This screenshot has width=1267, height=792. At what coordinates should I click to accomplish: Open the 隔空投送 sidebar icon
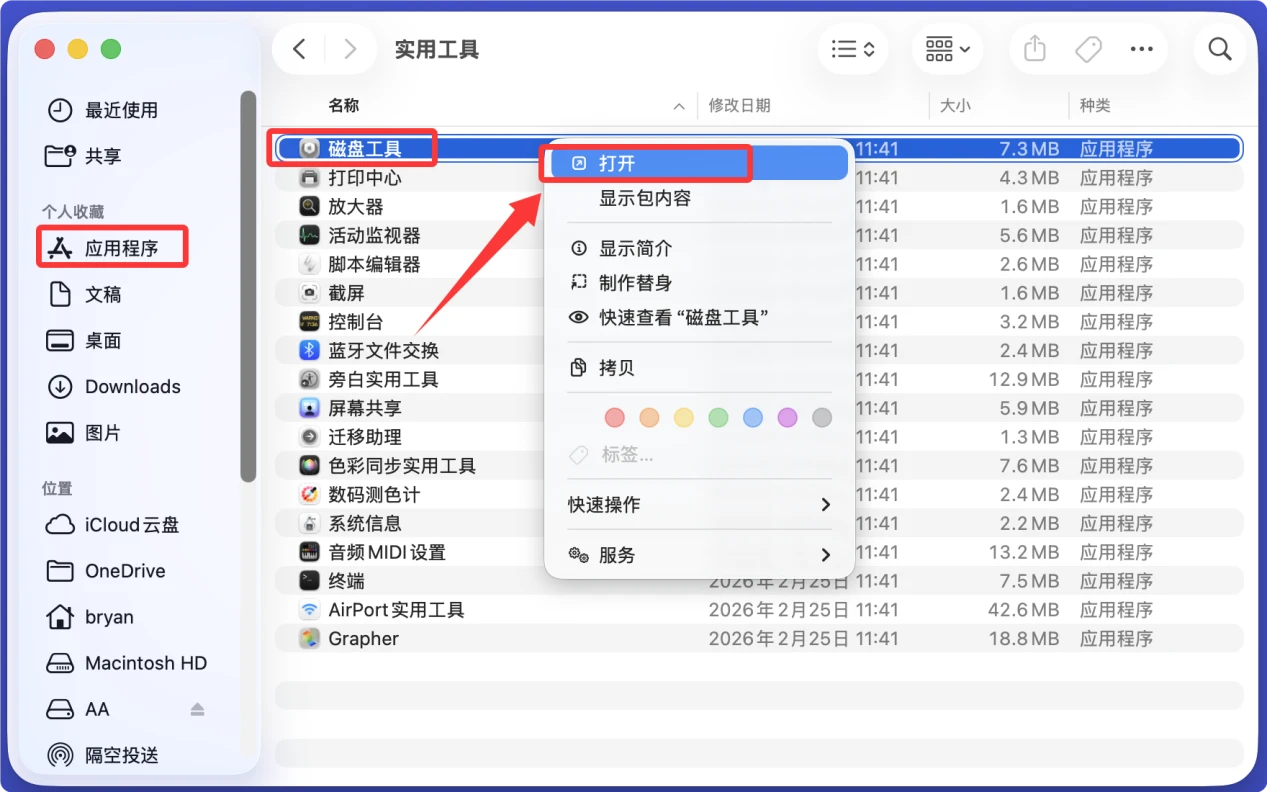click(x=61, y=755)
